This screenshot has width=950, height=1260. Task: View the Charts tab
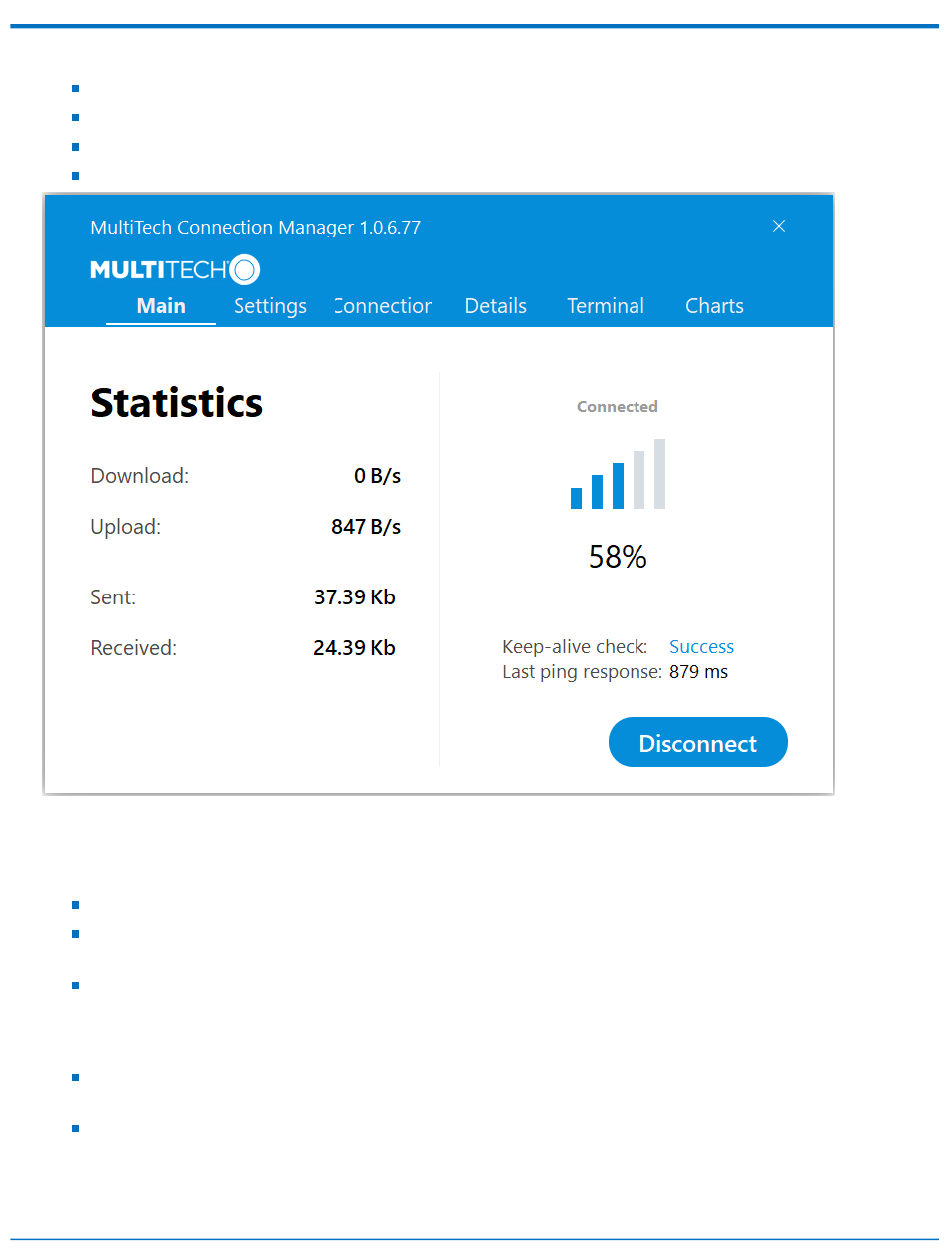[x=714, y=306]
